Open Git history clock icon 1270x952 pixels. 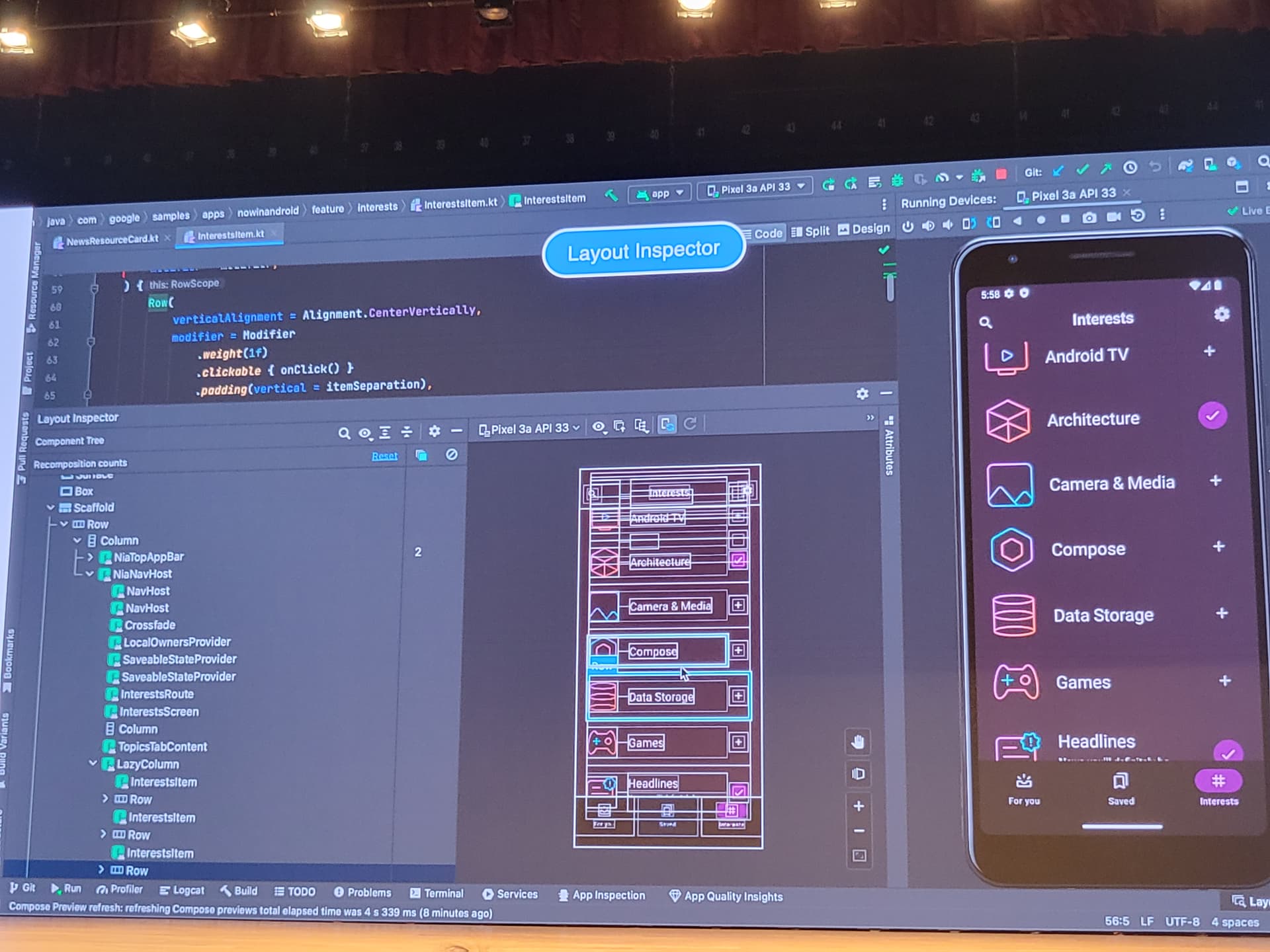click(1130, 168)
